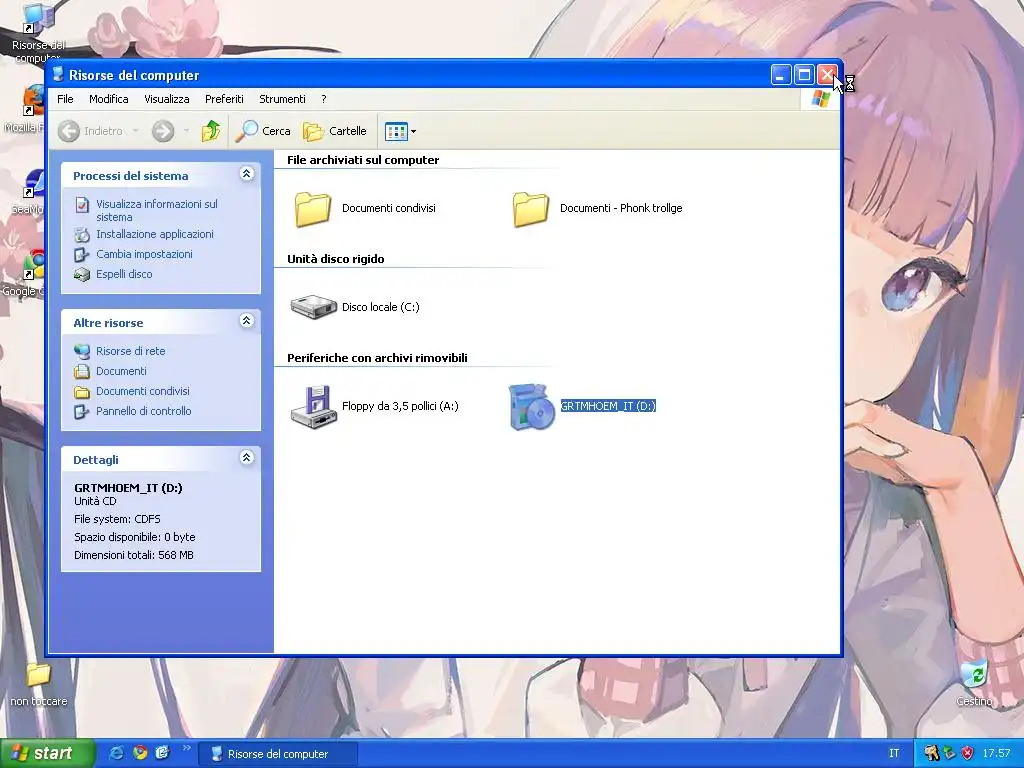Click the Espelli disco icon
The image size is (1024, 768).
tap(82, 275)
